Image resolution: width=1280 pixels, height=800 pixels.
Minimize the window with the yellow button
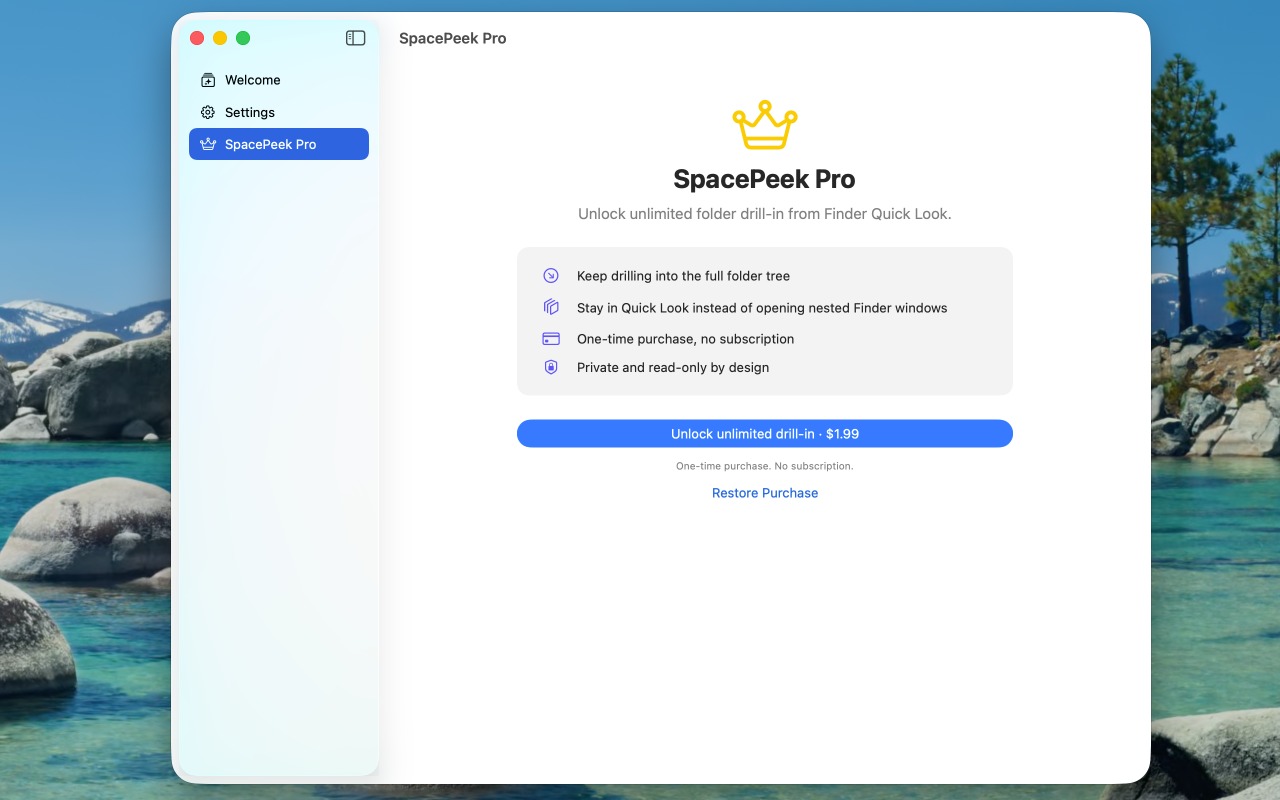tap(220, 38)
